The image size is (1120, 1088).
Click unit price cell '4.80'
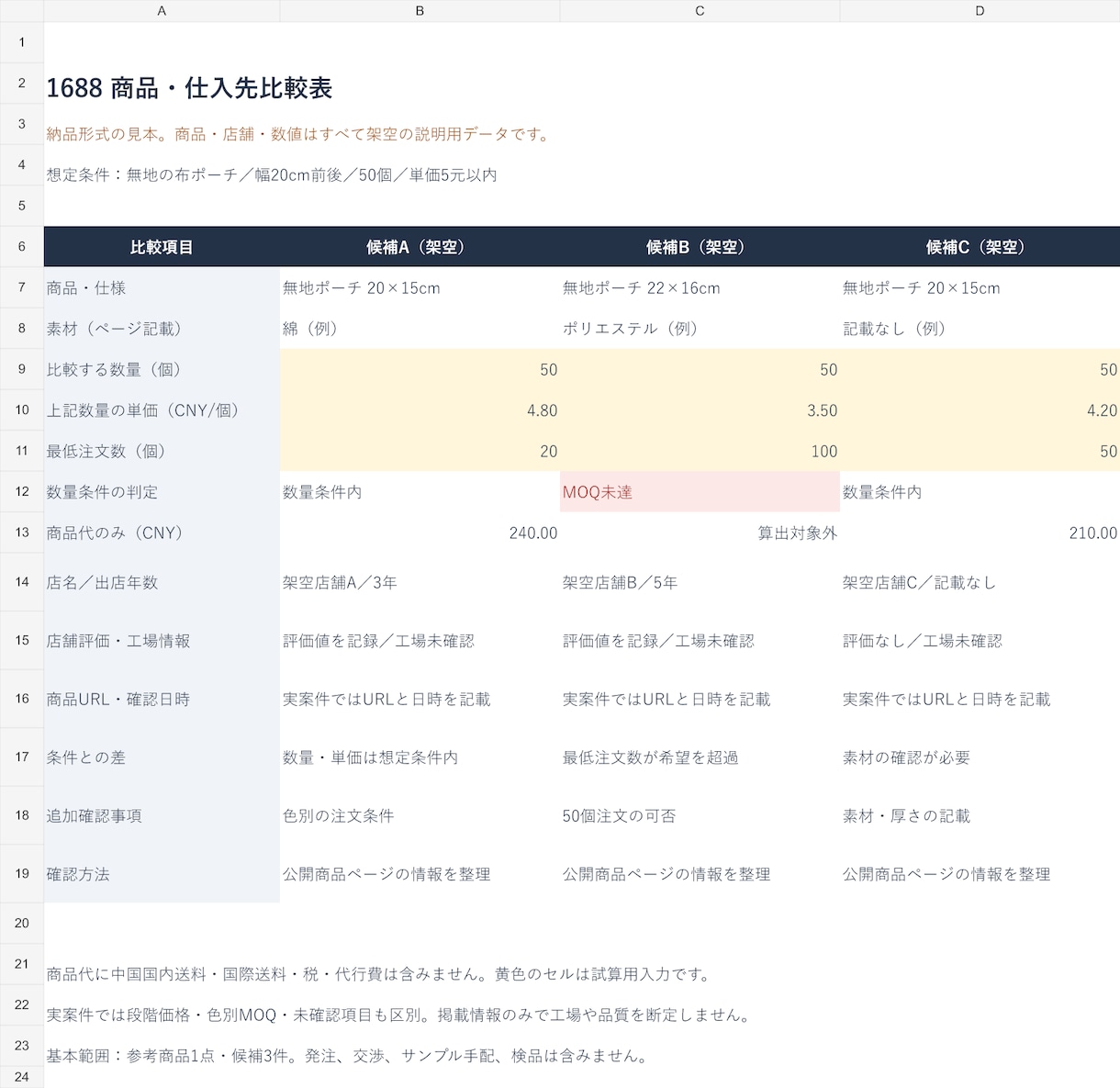420,409
